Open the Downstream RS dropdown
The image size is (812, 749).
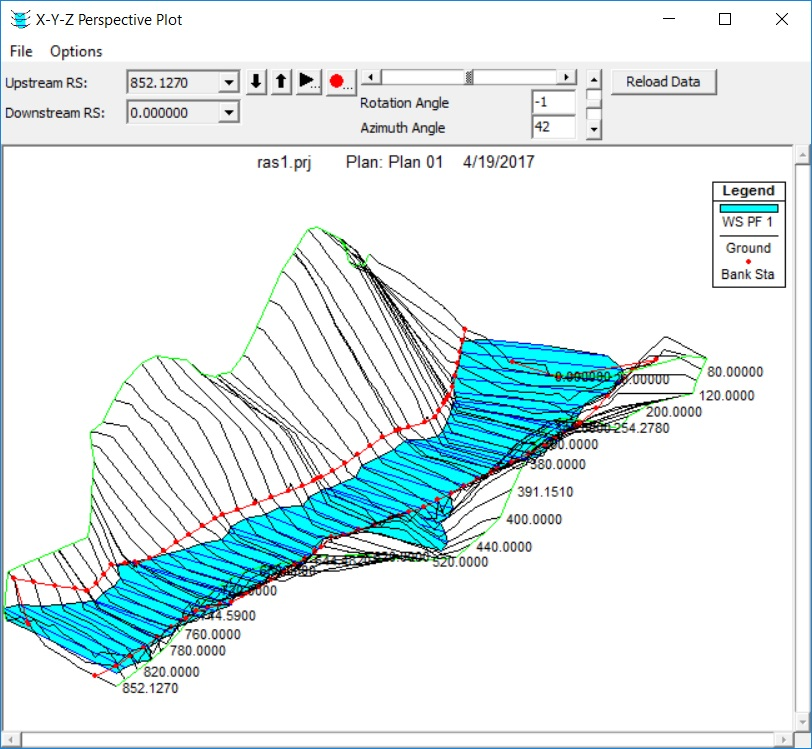pyautogui.click(x=229, y=112)
